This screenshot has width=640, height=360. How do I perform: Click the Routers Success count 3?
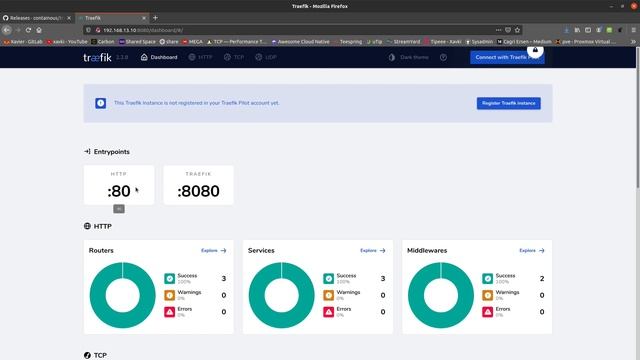pos(224,278)
